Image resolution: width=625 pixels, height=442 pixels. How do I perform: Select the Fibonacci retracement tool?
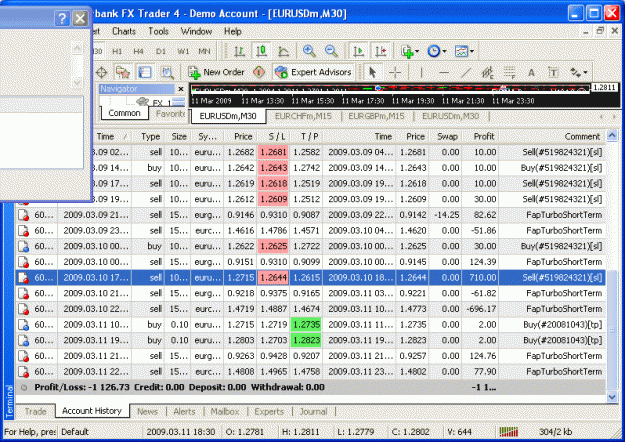point(509,72)
